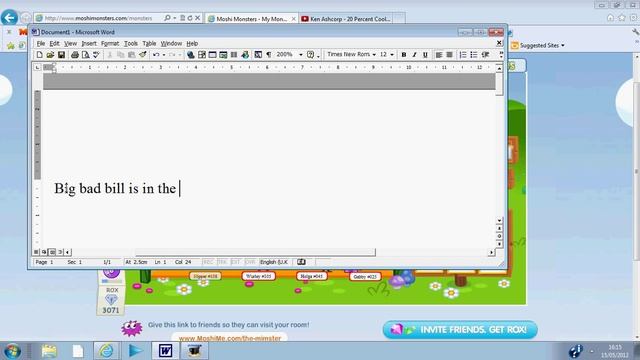
Task: Center align the text
Action: (x=449, y=55)
